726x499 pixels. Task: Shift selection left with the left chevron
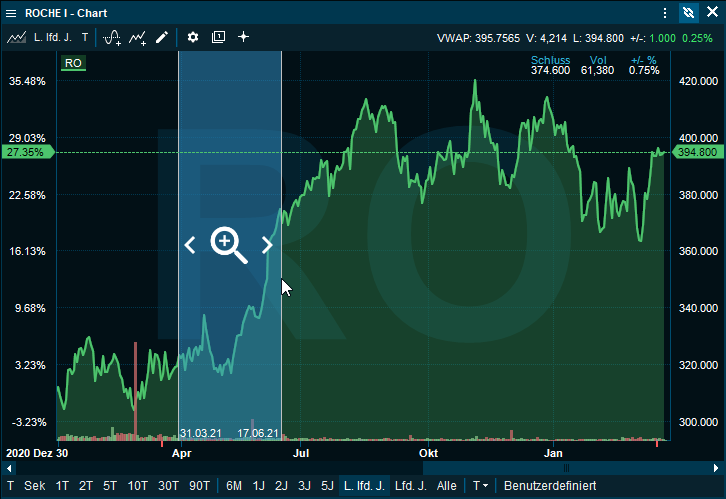pos(190,245)
